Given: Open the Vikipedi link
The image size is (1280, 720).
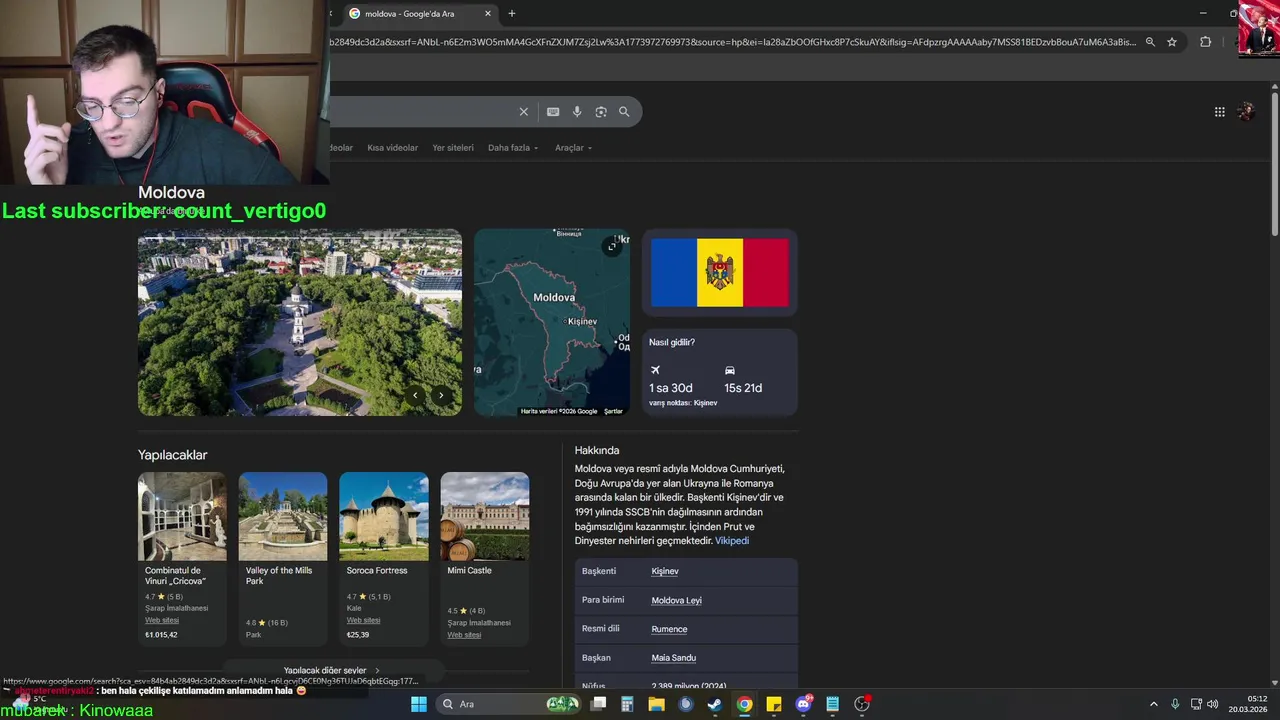Looking at the screenshot, I should point(732,541).
